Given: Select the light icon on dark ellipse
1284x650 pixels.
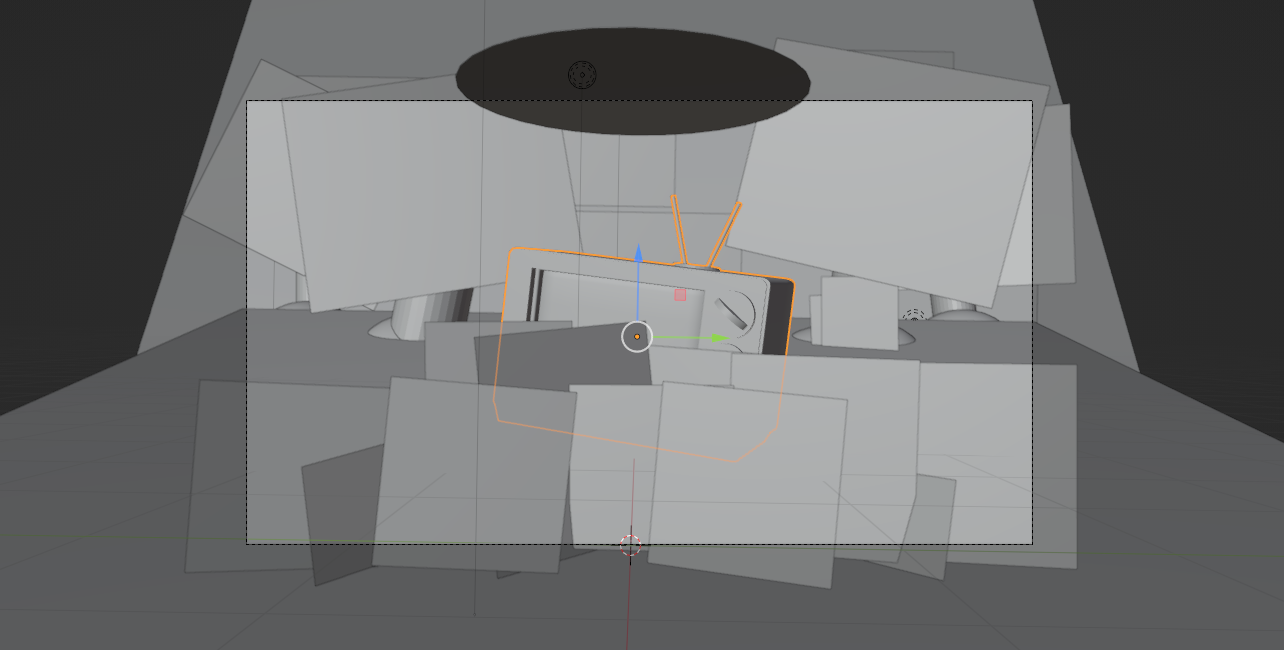Looking at the screenshot, I should pyautogui.click(x=582, y=75).
